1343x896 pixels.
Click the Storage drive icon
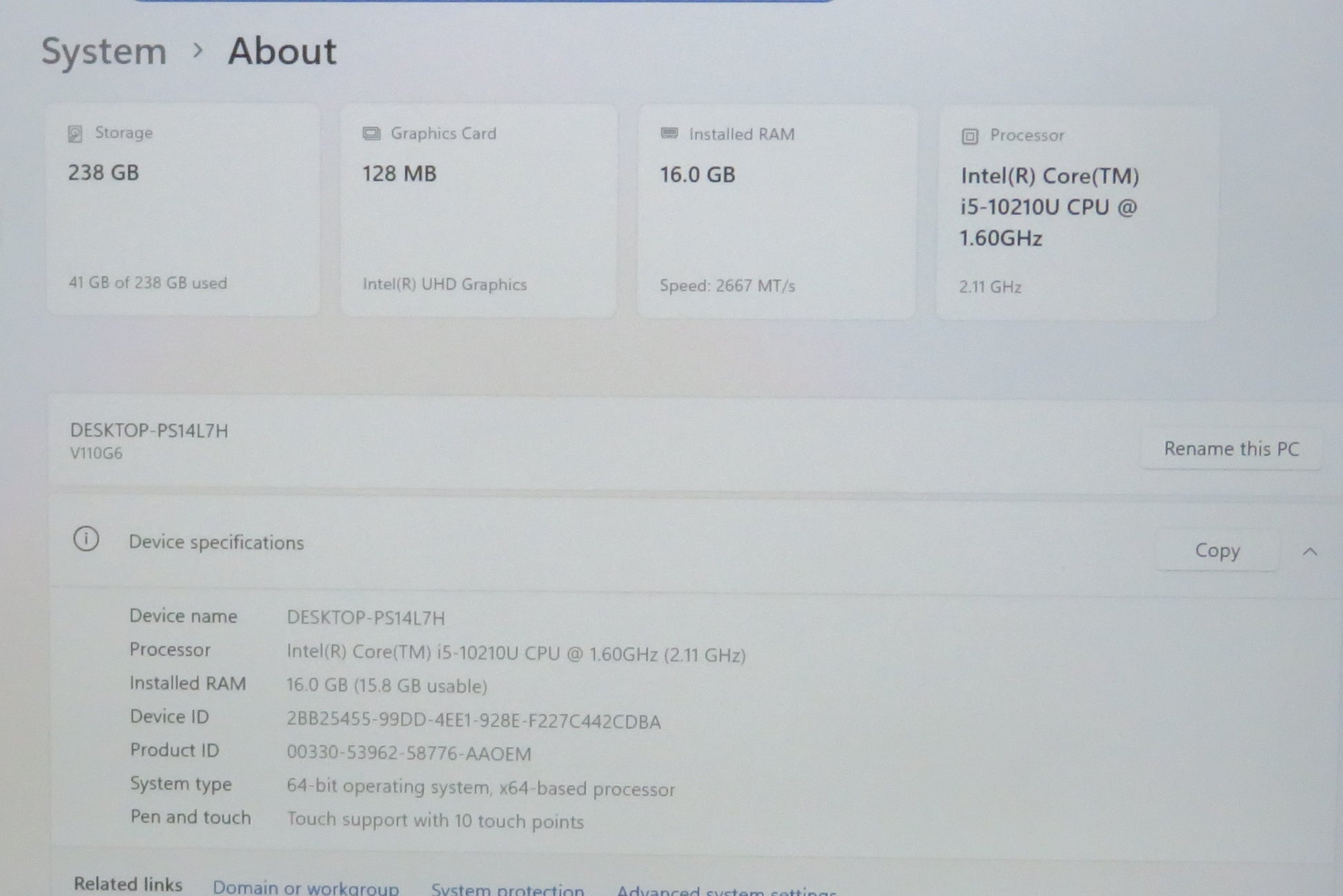pyautogui.click(x=75, y=134)
